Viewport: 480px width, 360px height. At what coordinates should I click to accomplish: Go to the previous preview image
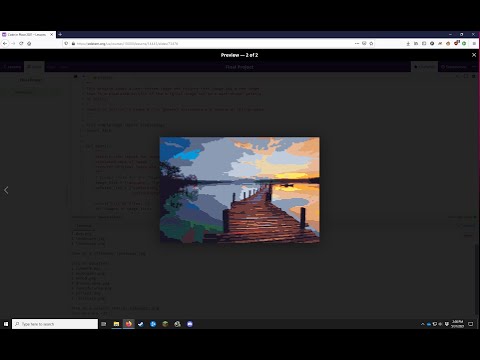point(6,190)
